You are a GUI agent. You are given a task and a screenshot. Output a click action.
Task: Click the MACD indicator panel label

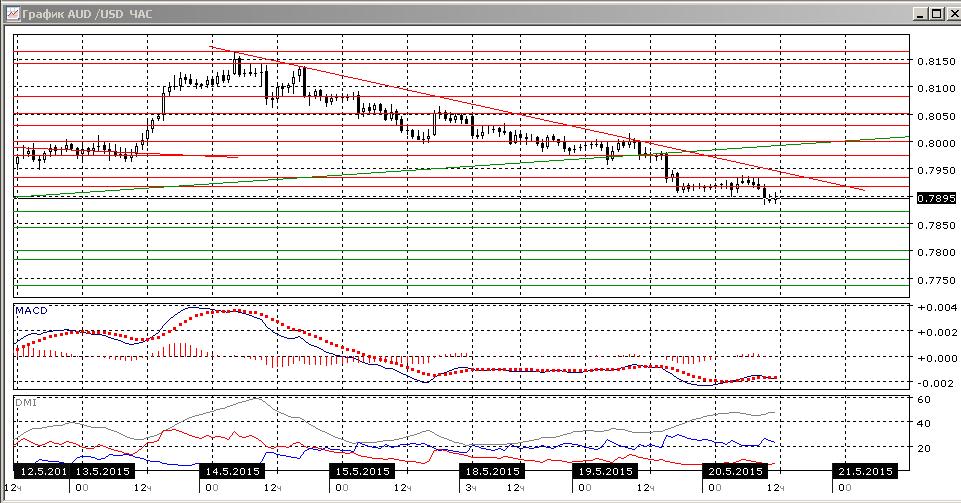(31, 311)
